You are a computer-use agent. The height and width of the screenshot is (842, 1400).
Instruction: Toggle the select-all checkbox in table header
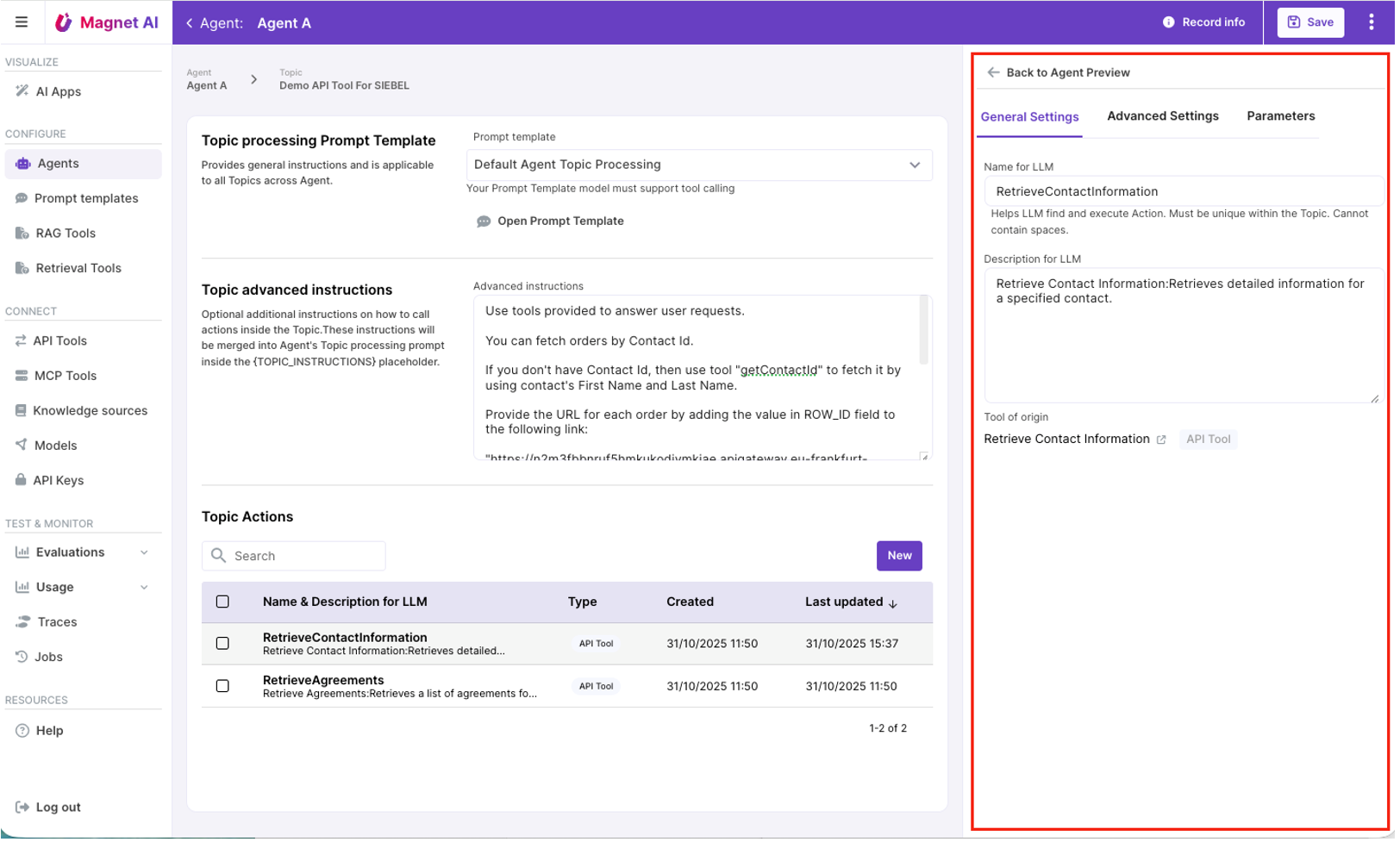[x=223, y=603]
